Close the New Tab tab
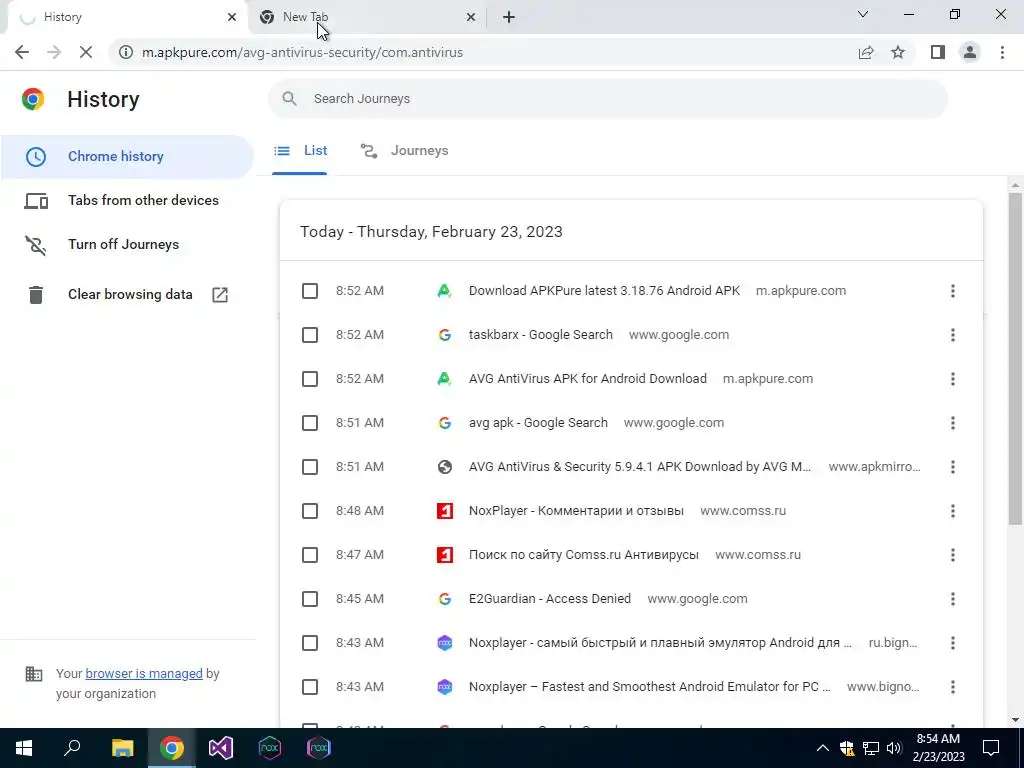Viewport: 1024px width, 768px height. [471, 17]
